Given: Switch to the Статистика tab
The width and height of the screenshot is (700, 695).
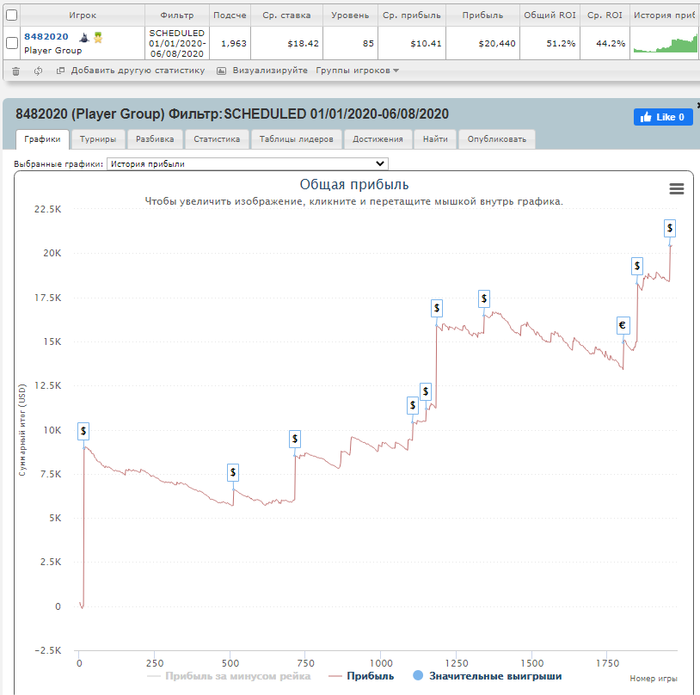Looking at the screenshot, I should point(217,139).
